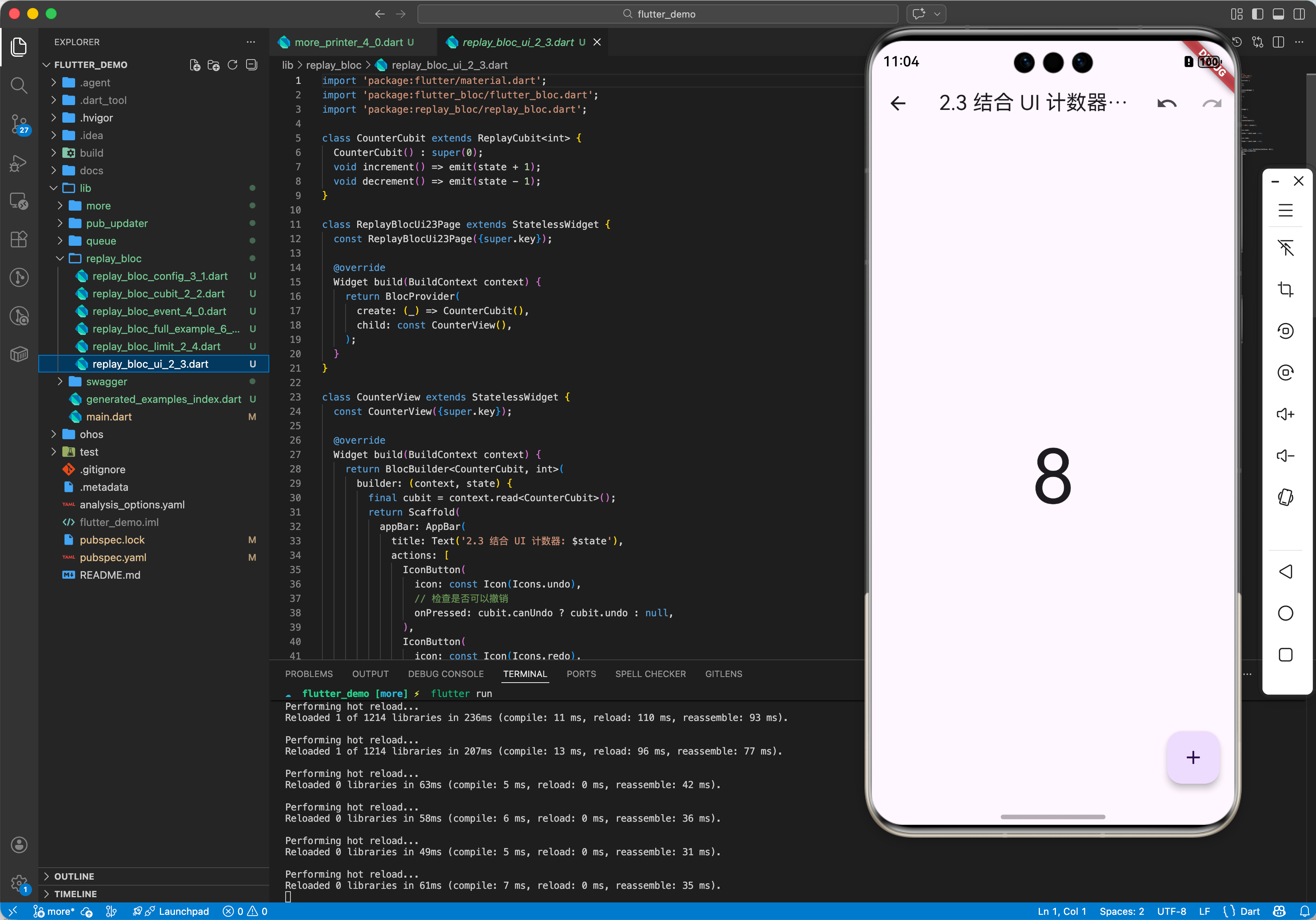Toggle the secondary side bar layout button
Screen dimensions: 1316x920
1299,14
